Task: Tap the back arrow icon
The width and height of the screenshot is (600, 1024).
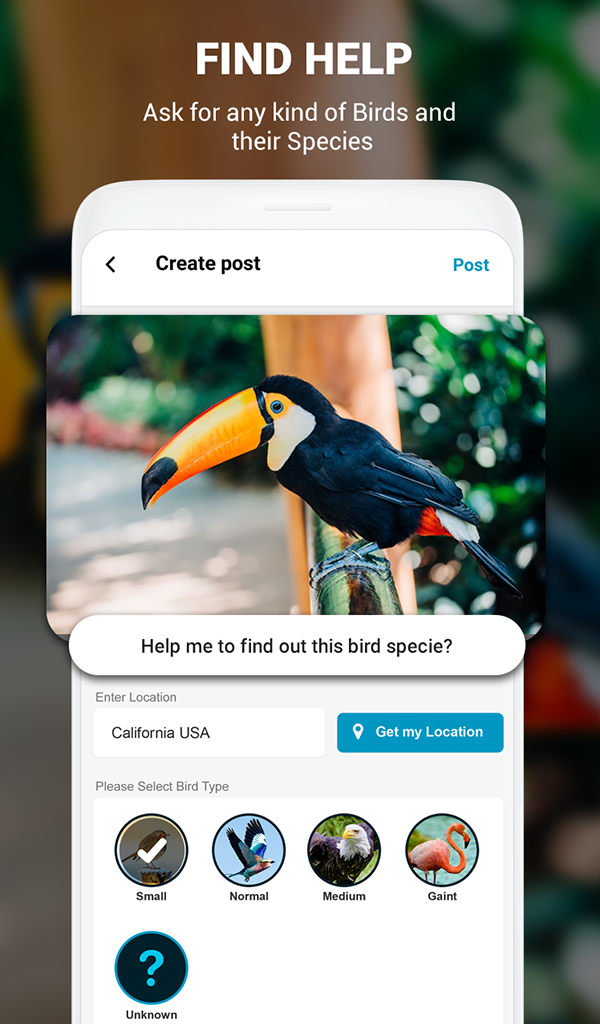Action: tap(110, 264)
